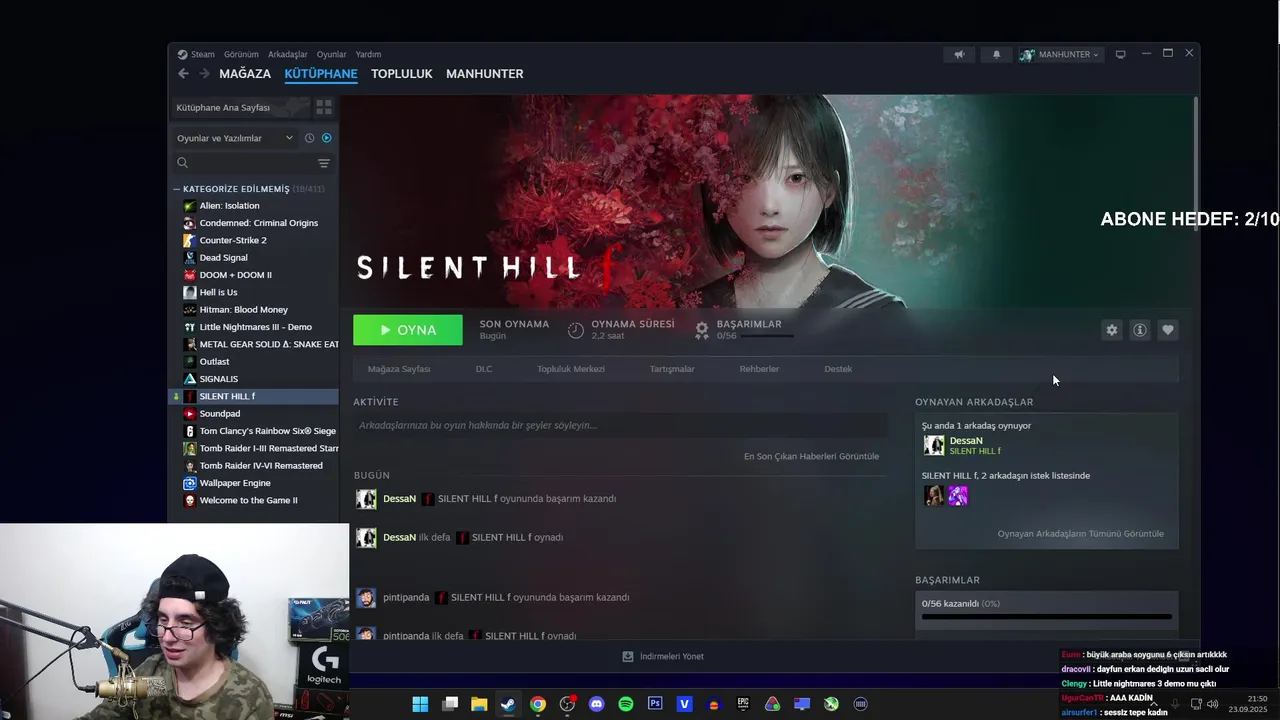Show recent activity clock filter icon
Screen dimensions: 1280x720
click(309, 138)
